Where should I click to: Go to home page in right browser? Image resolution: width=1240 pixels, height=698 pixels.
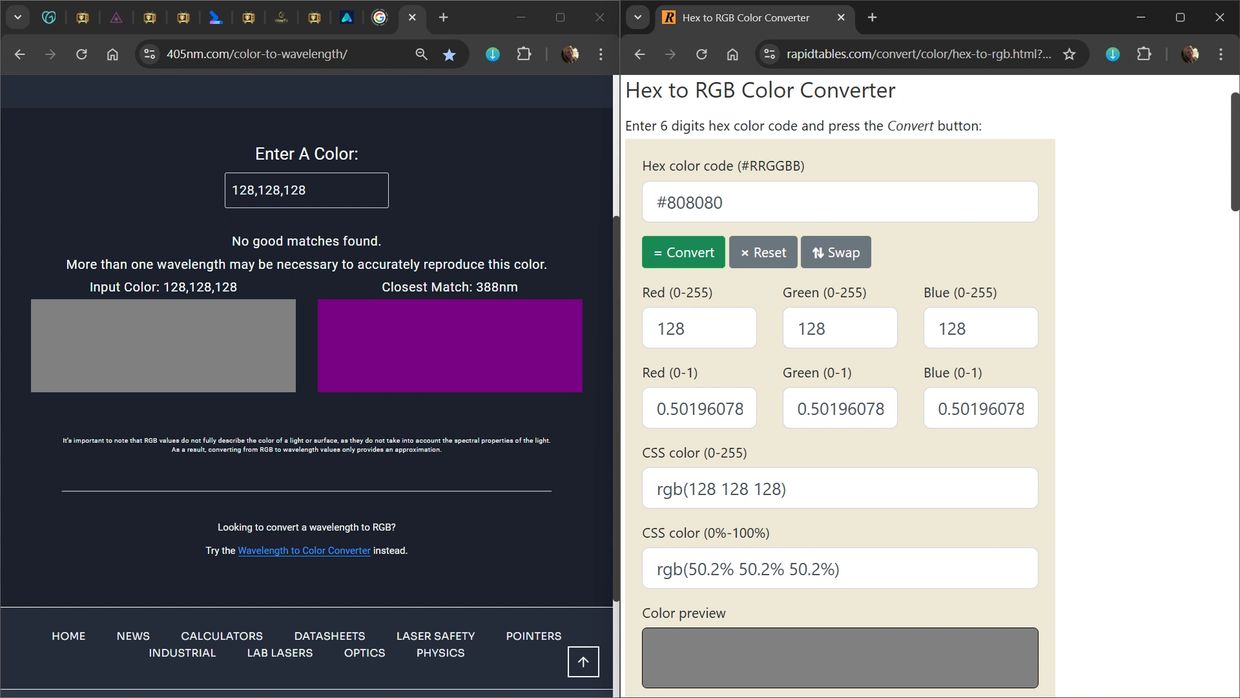(x=732, y=54)
